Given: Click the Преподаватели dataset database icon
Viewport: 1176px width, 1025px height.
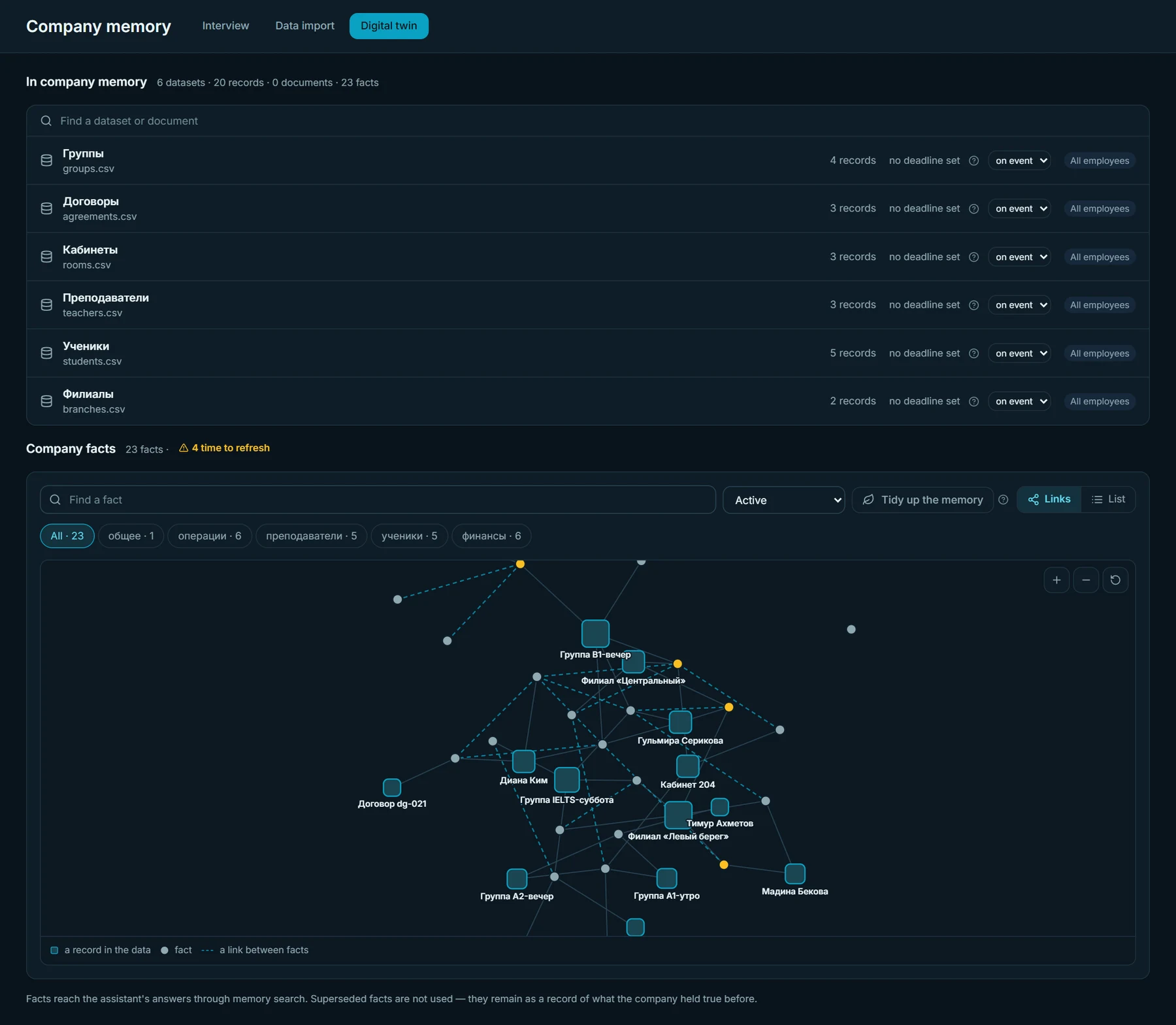Looking at the screenshot, I should (x=46, y=305).
